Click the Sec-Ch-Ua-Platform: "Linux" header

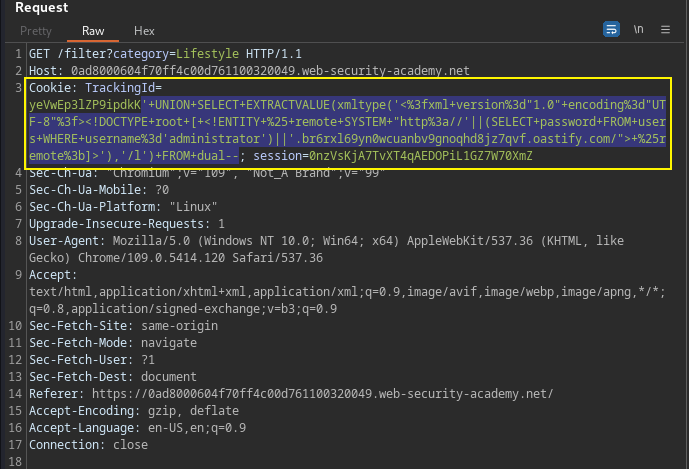coord(123,207)
